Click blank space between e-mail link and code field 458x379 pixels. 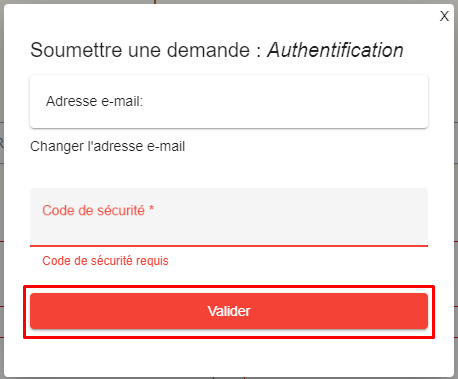click(x=229, y=172)
